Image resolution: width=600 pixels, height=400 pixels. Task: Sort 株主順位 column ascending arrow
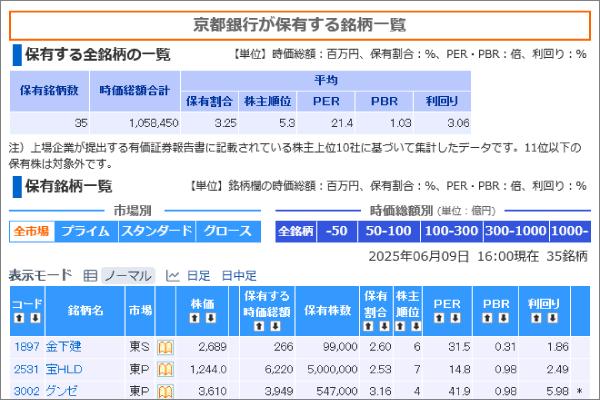[x=400, y=326]
